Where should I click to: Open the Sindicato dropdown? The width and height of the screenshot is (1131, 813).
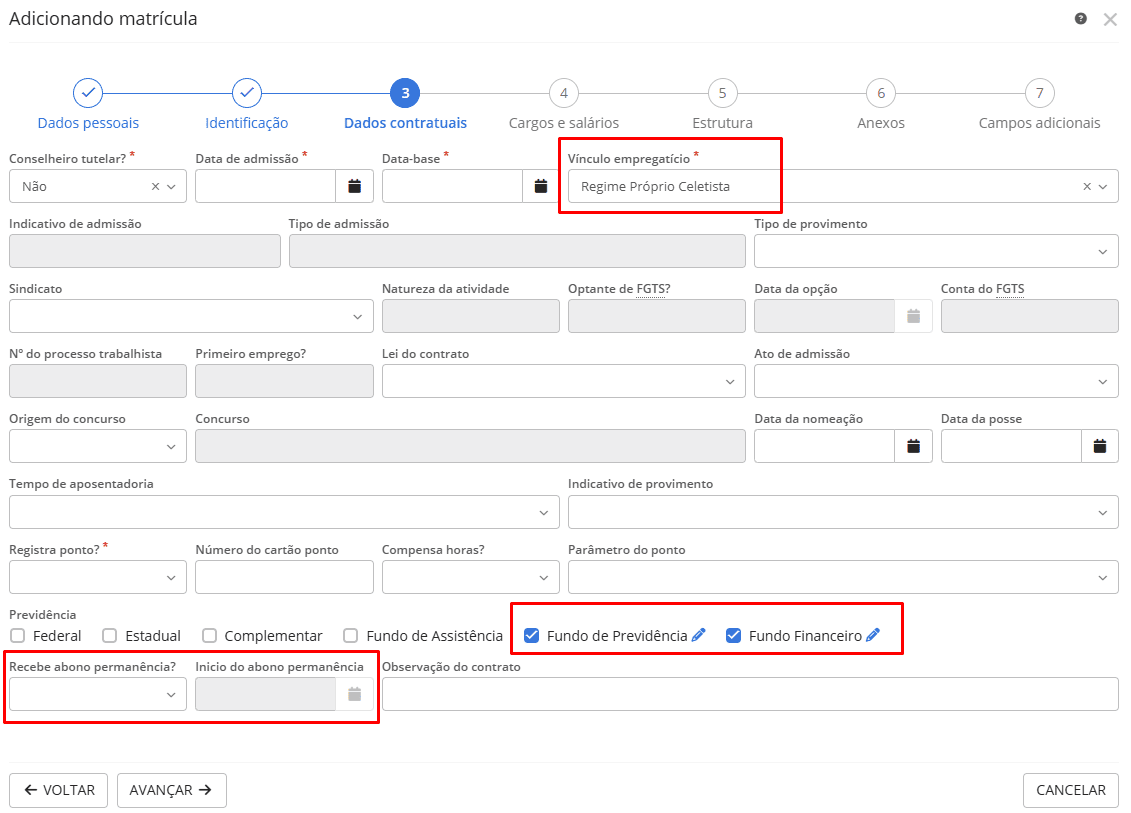(191, 316)
